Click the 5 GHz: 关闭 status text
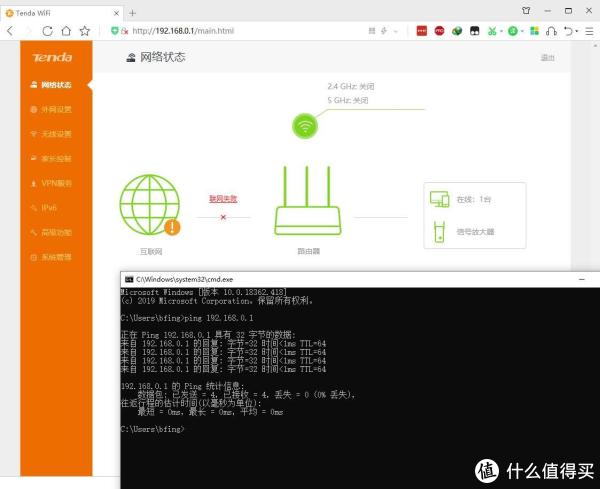 click(348, 100)
